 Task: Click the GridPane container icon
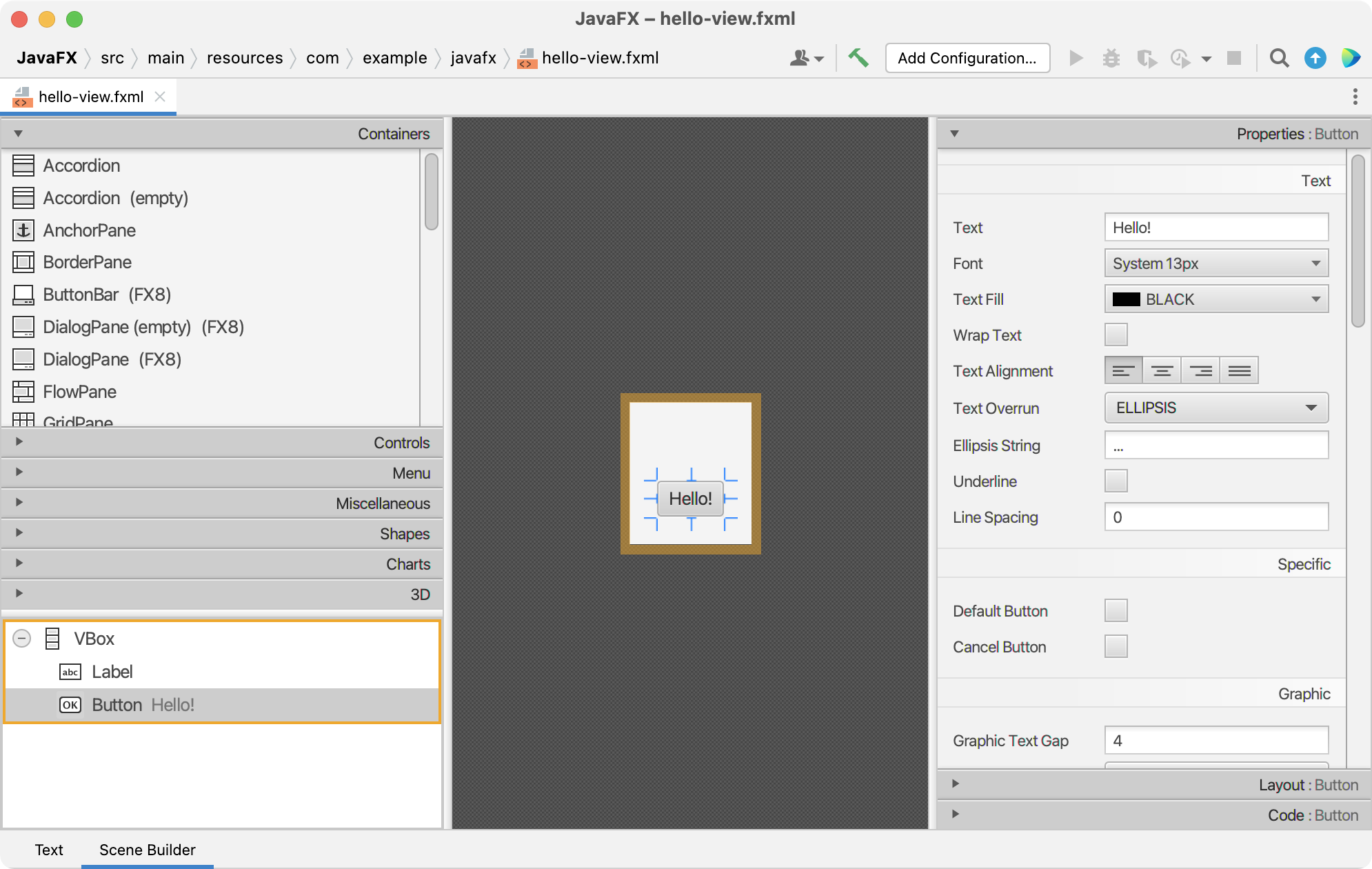point(22,422)
